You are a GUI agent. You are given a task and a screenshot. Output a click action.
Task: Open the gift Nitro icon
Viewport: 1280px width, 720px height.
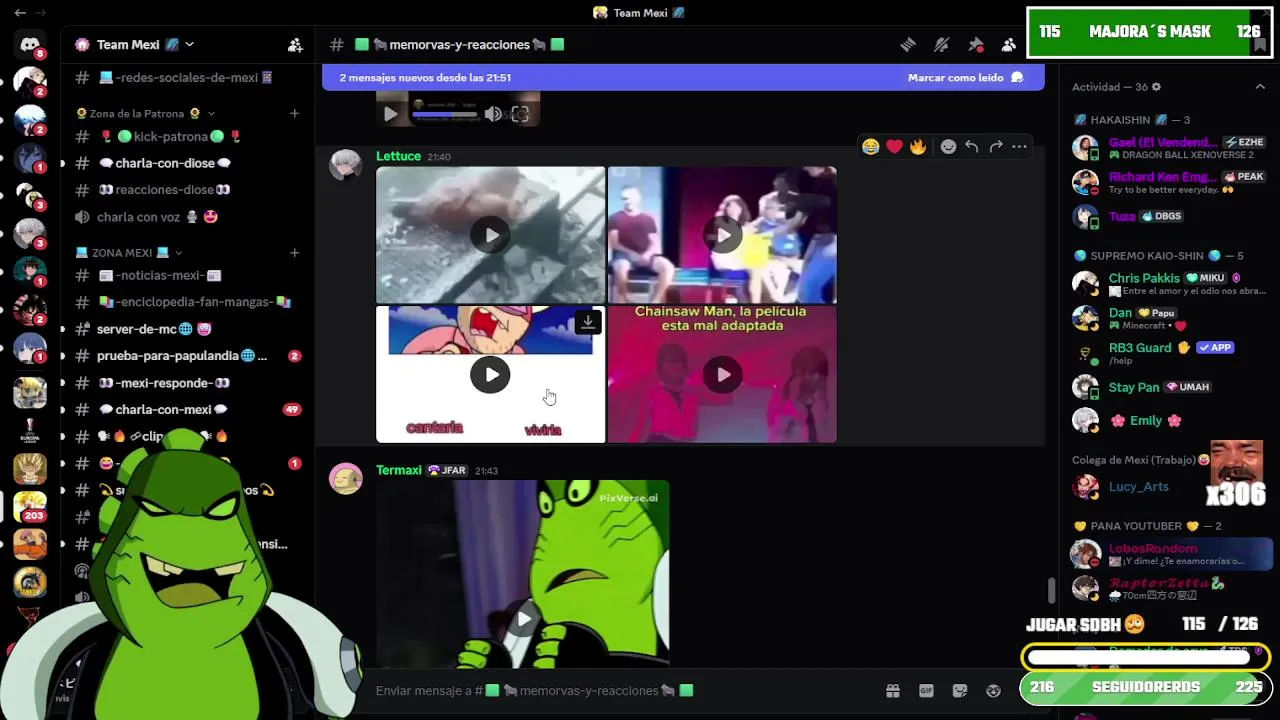(x=893, y=691)
